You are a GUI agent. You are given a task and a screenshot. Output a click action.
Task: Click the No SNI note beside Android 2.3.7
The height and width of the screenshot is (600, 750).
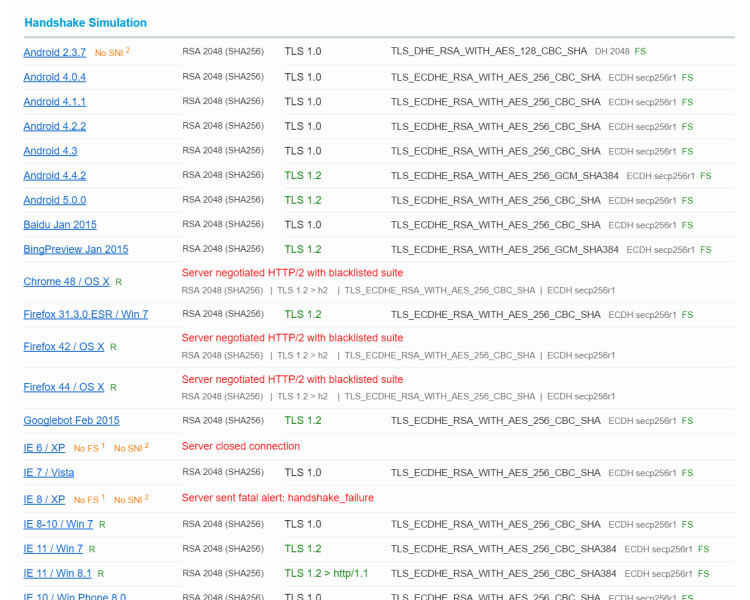(x=112, y=52)
